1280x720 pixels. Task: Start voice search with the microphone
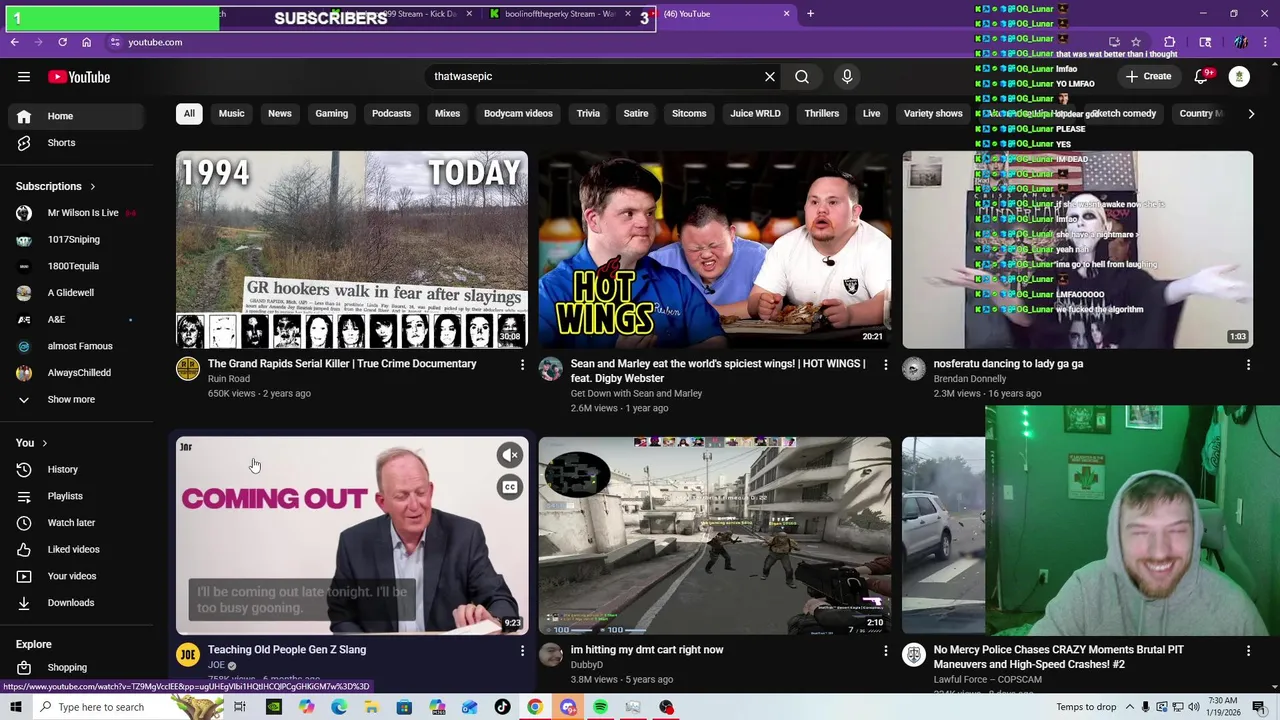(847, 77)
